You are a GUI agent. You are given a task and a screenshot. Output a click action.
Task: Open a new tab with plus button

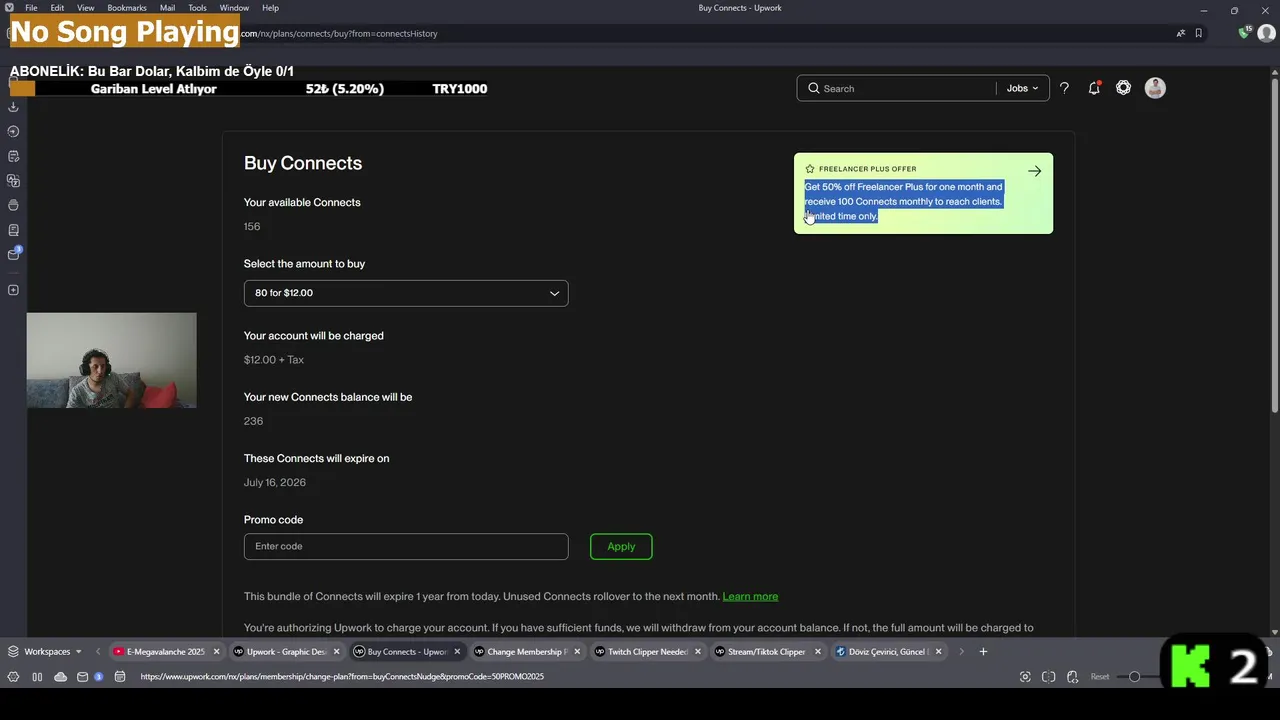983,652
